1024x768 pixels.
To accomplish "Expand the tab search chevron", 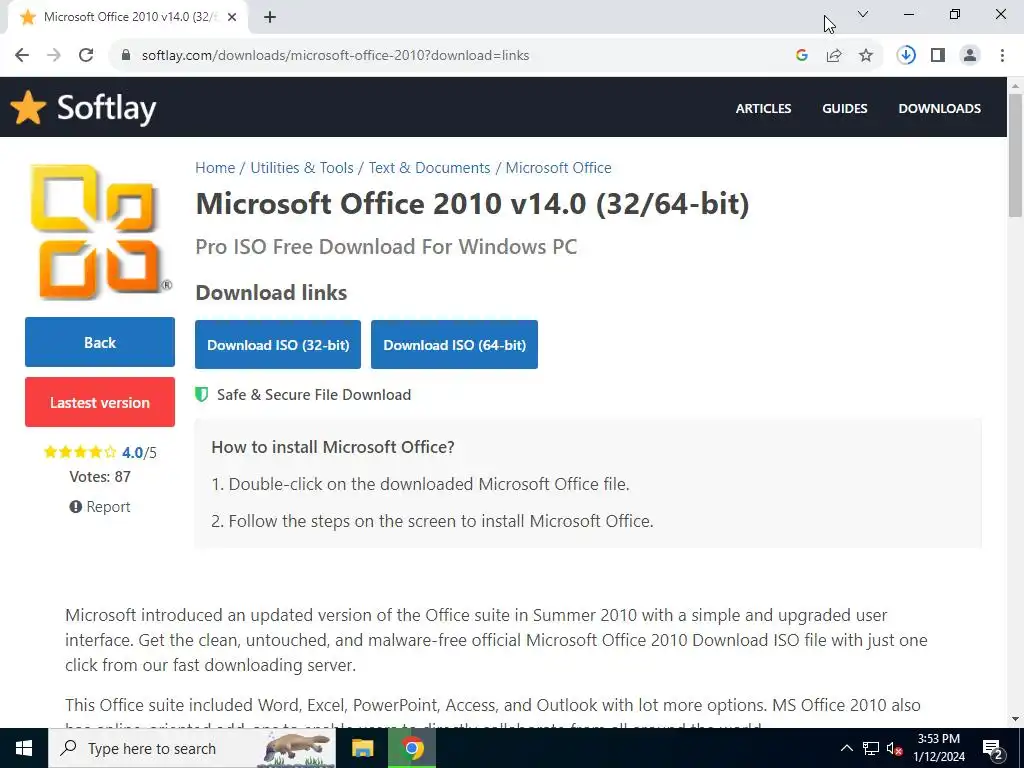I will [863, 14].
